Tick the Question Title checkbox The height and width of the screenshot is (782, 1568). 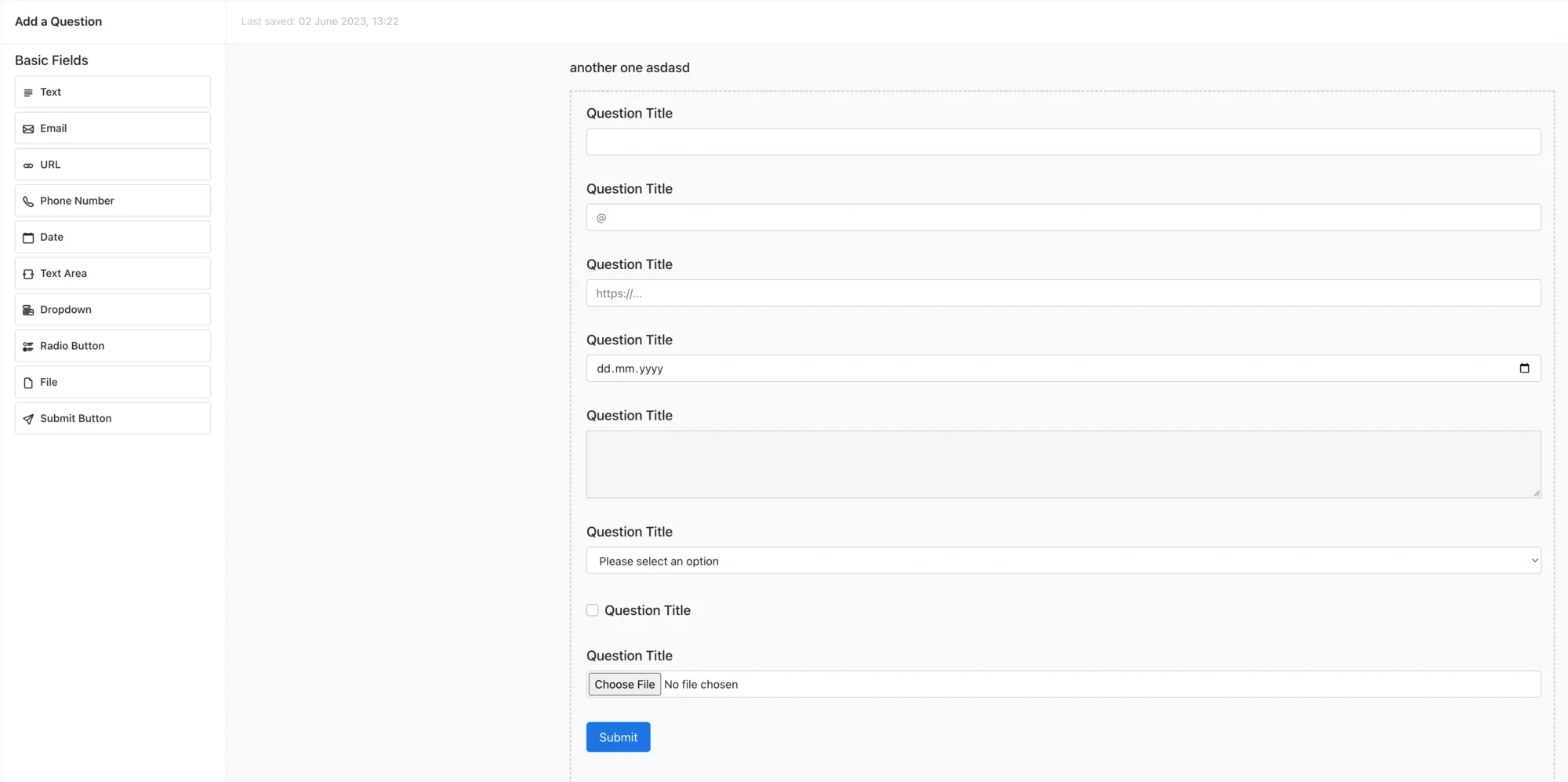point(593,610)
